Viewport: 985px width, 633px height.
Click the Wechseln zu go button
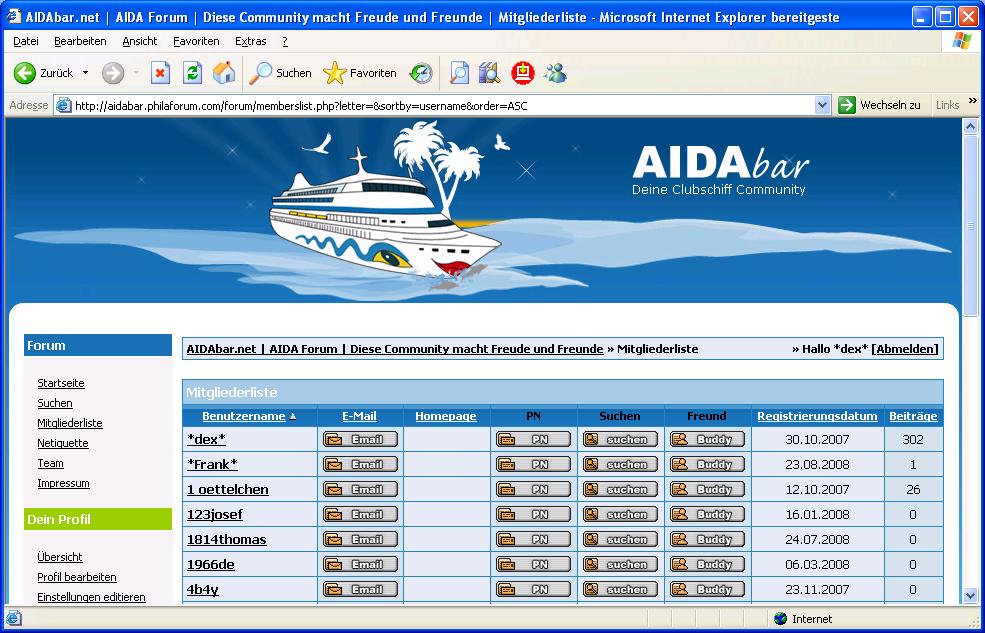(x=880, y=105)
